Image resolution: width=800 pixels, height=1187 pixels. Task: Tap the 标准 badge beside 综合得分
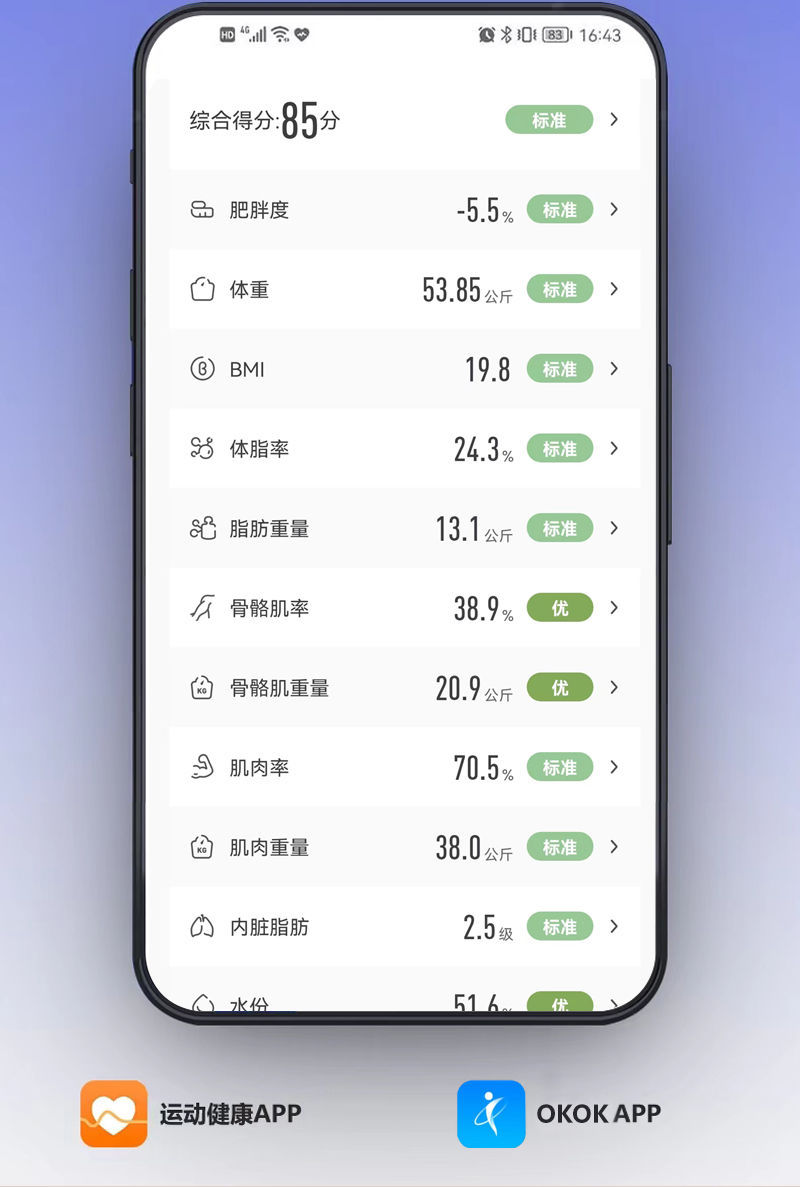(x=549, y=120)
